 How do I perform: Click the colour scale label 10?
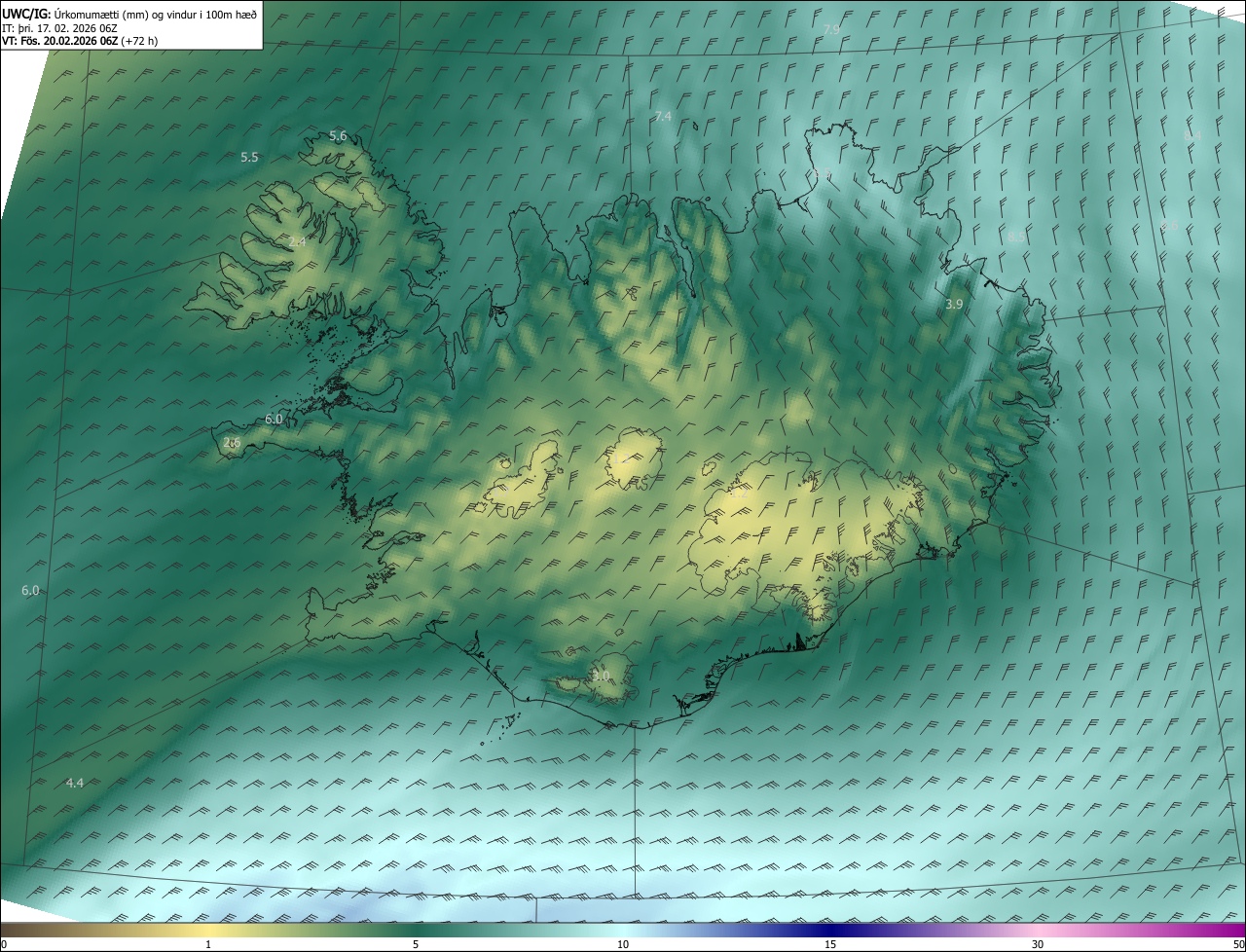[623, 944]
